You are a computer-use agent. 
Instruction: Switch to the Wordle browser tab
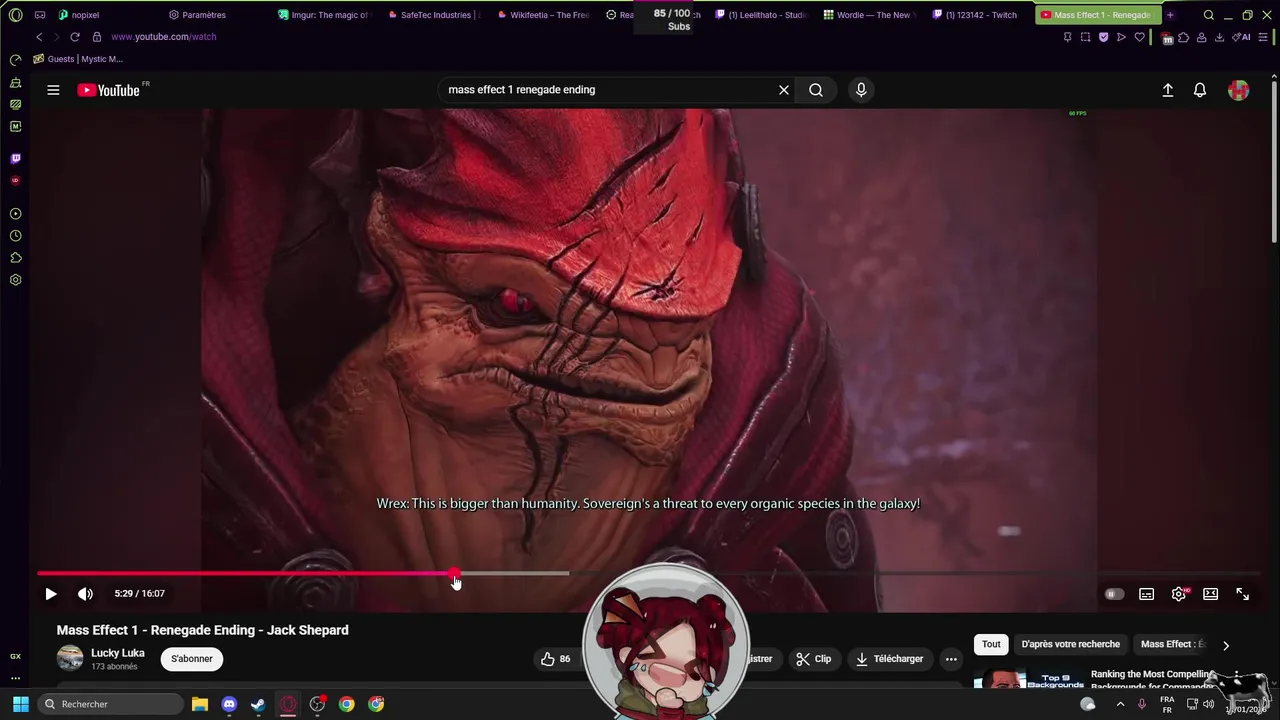click(869, 15)
